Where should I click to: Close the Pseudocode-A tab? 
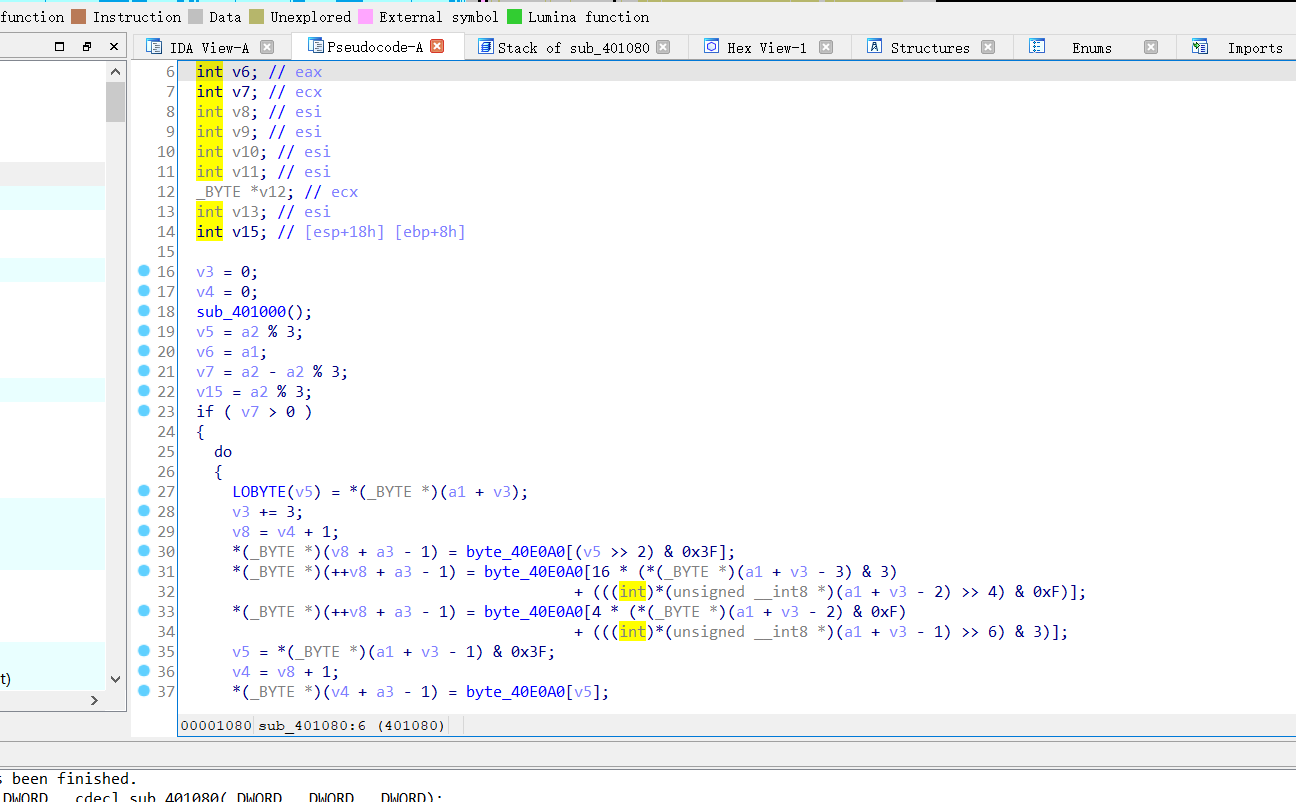point(437,46)
